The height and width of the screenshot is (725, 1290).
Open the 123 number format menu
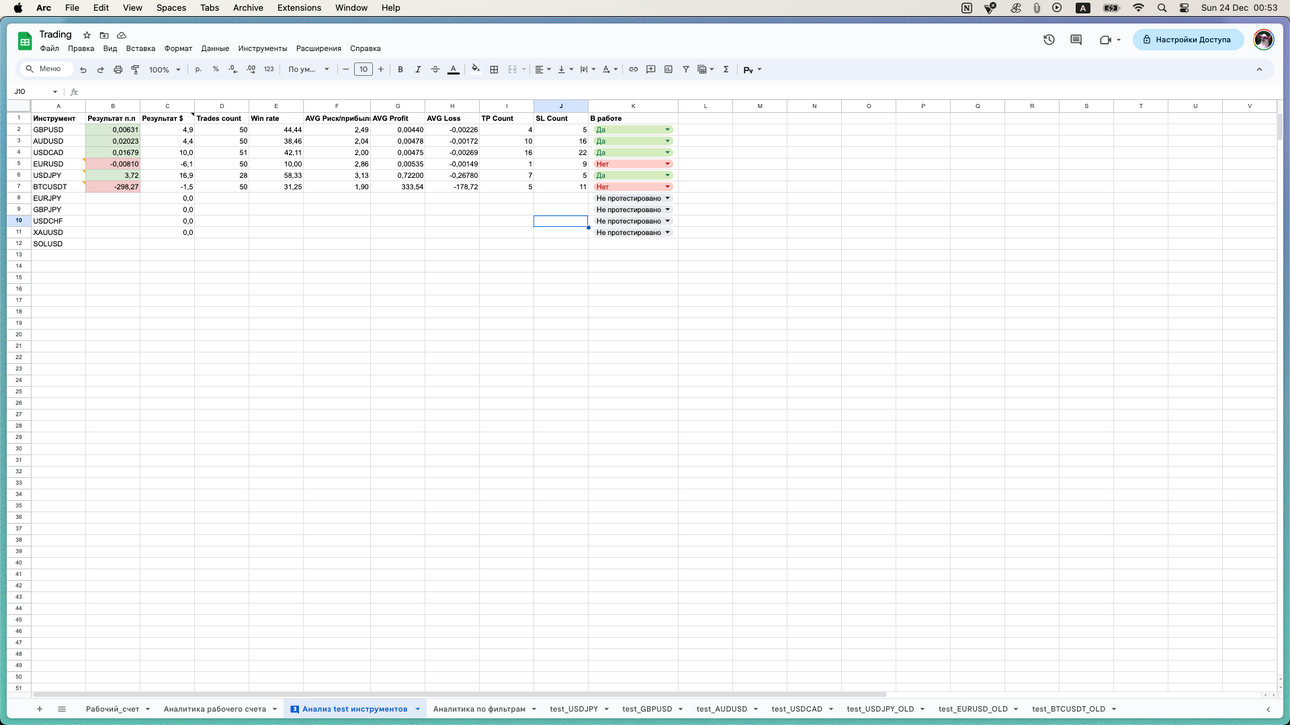(269, 70)
